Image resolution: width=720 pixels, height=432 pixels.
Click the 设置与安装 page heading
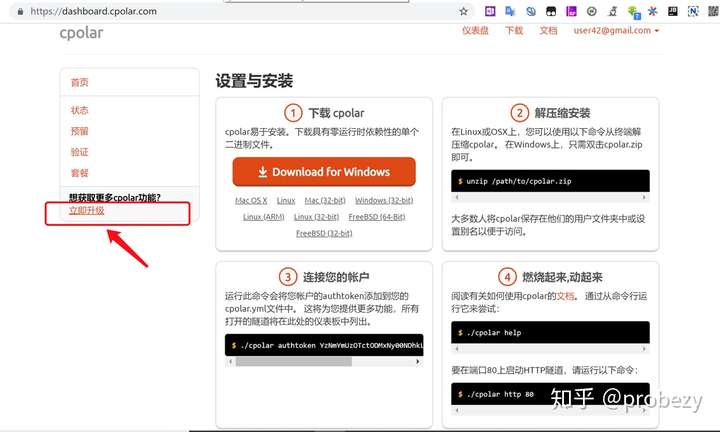click(x=254, y=81)
